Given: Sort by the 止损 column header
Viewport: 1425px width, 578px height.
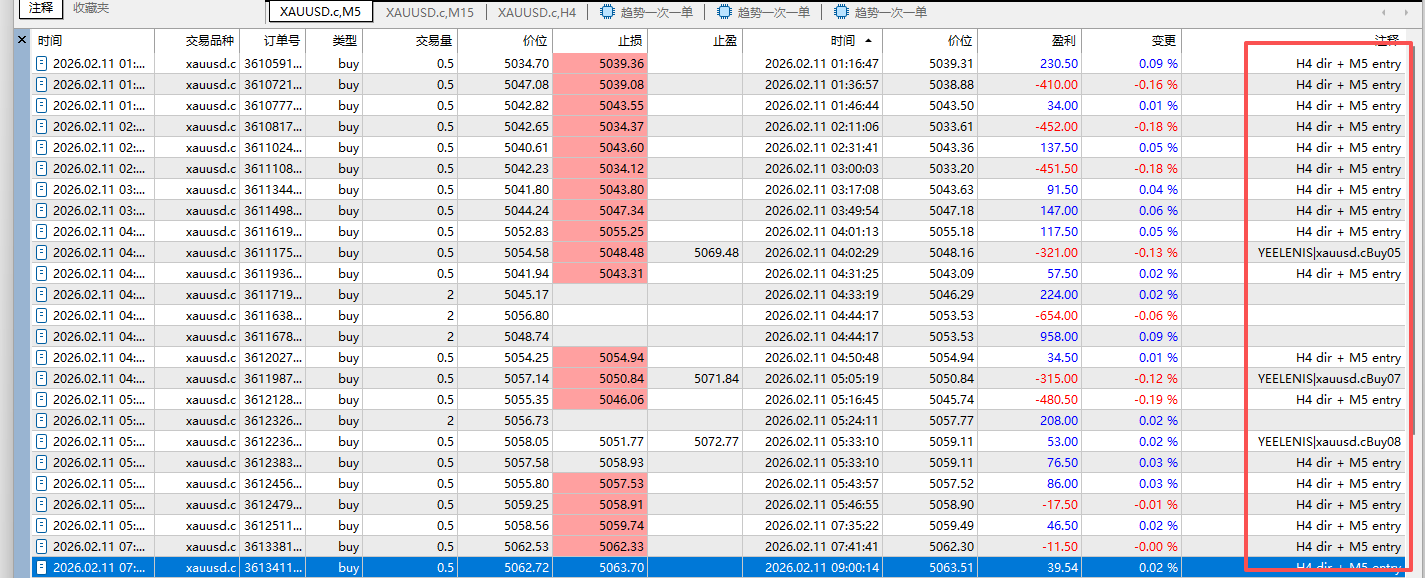Looking at the screenshot, I should click(x=600, y=41).
